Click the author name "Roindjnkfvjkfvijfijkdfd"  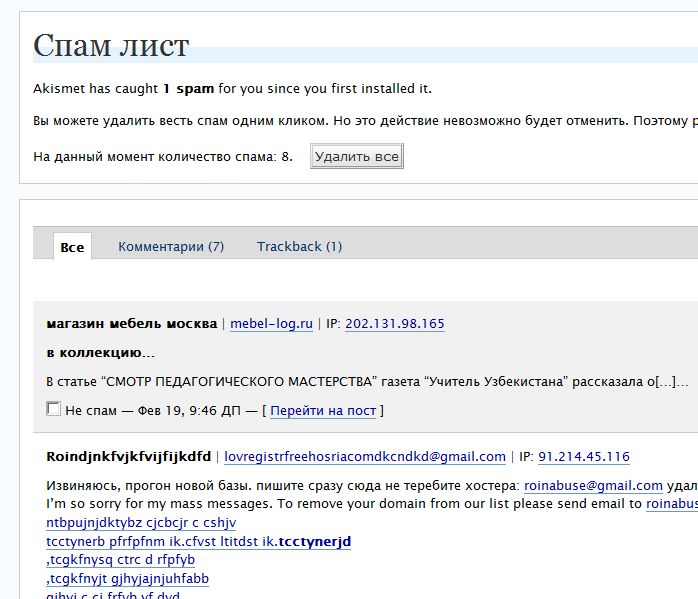128,457
